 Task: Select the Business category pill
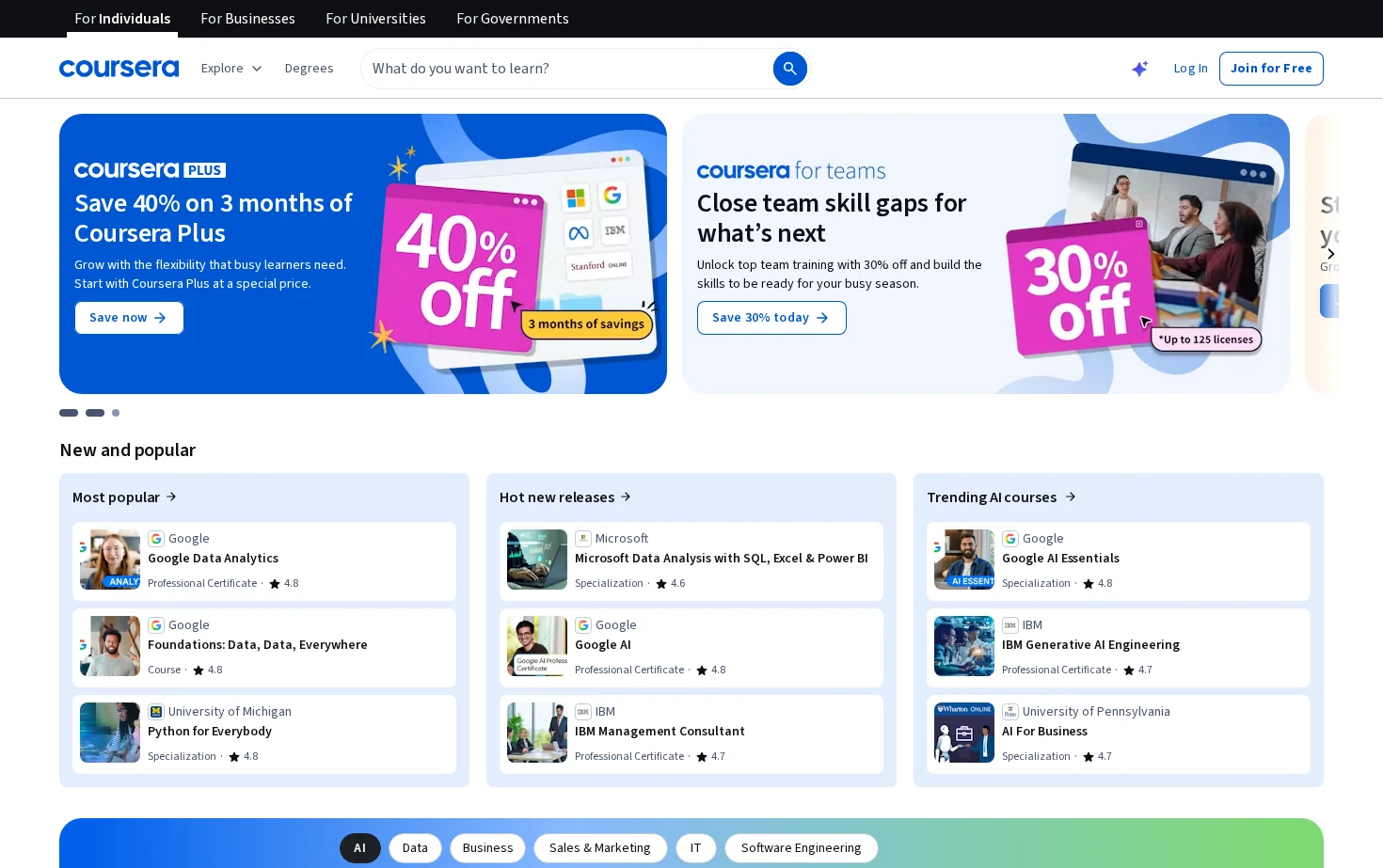coord(487,848)
